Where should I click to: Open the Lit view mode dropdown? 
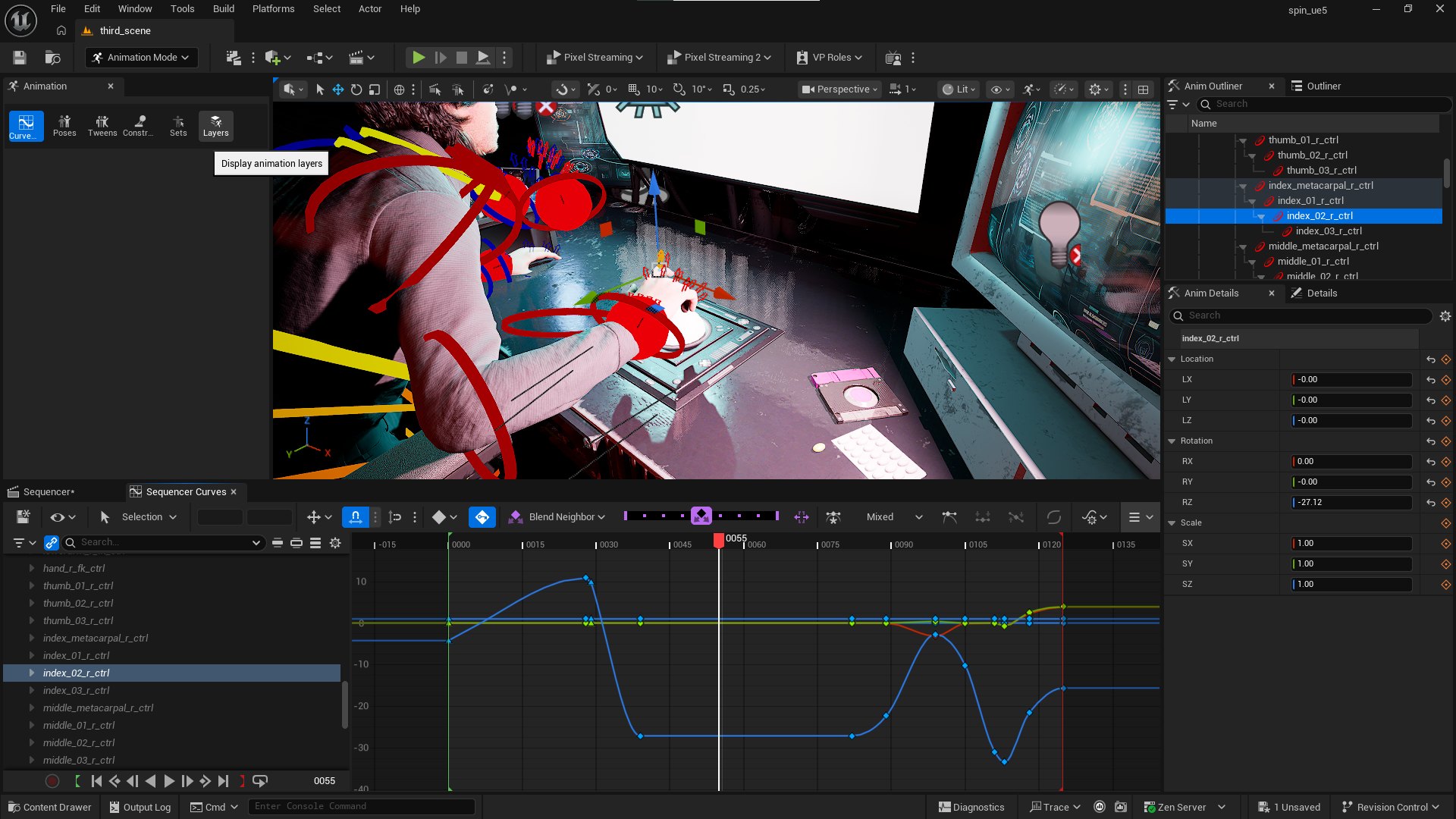959,89
